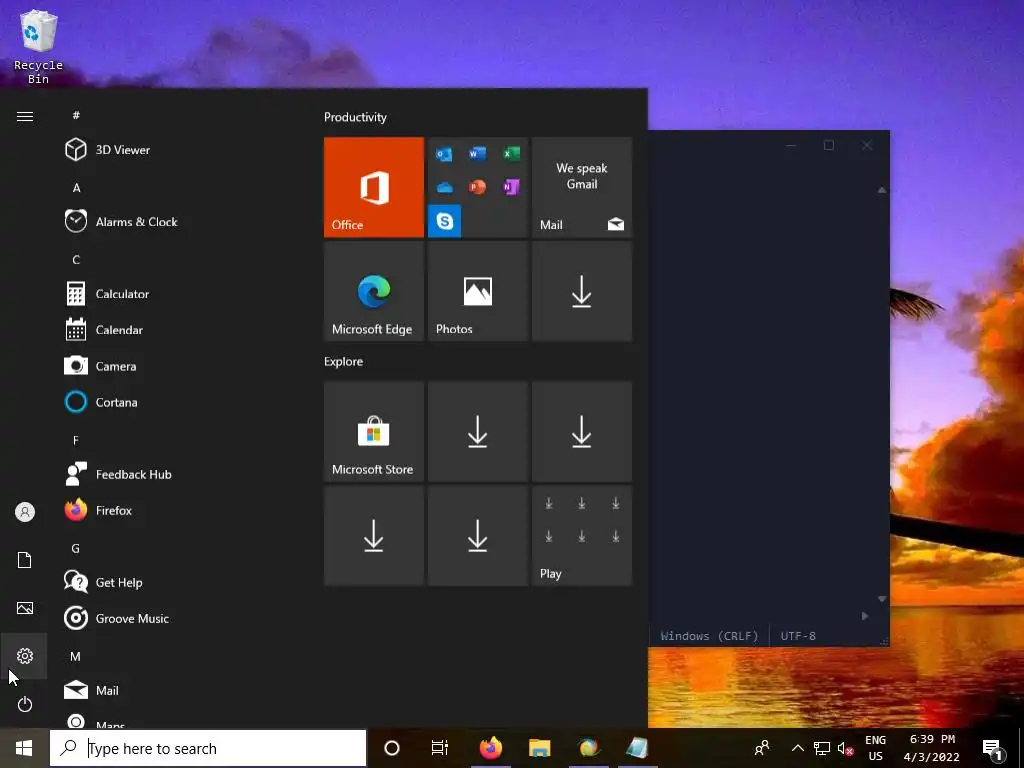Image resolution: width=1024 pixels, height=768 pixels.
Task: Open the Office tile
Action: (x=374, y=187)
